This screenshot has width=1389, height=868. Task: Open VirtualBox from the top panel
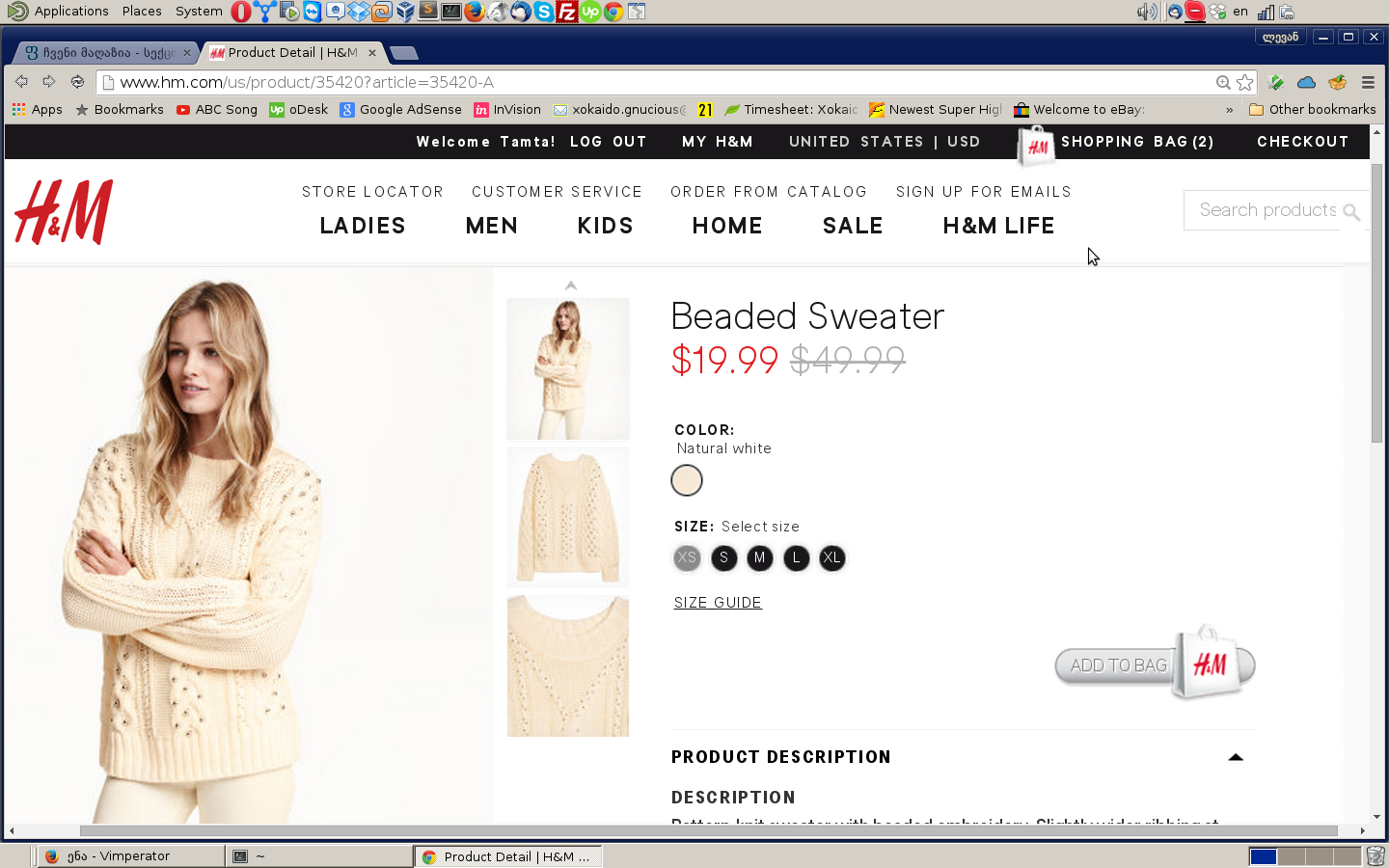click(x=404, y=12)
